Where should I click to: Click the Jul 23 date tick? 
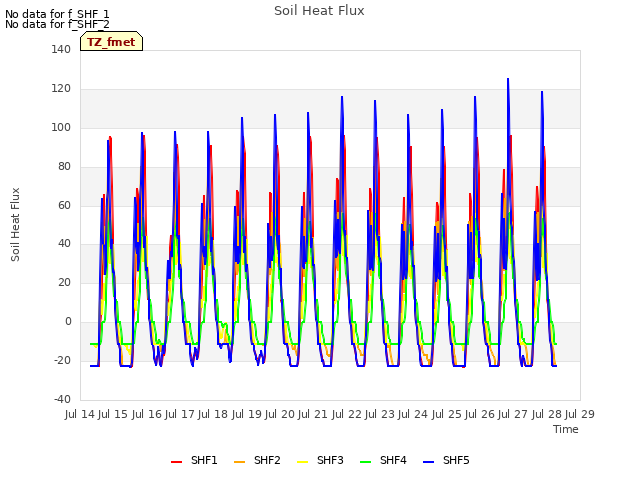coord(380,414)
